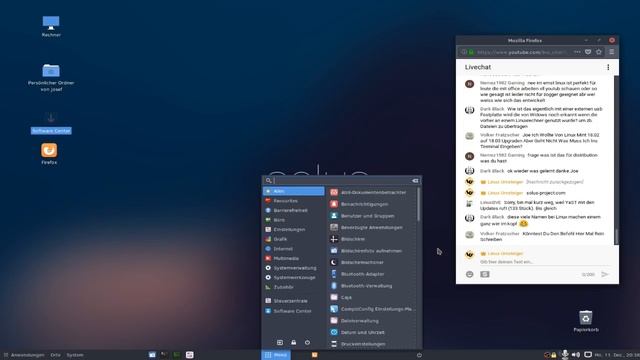640x360 pixels.
Task: Open the Anwendungen panel menu
Action: [x=24, y=355]
